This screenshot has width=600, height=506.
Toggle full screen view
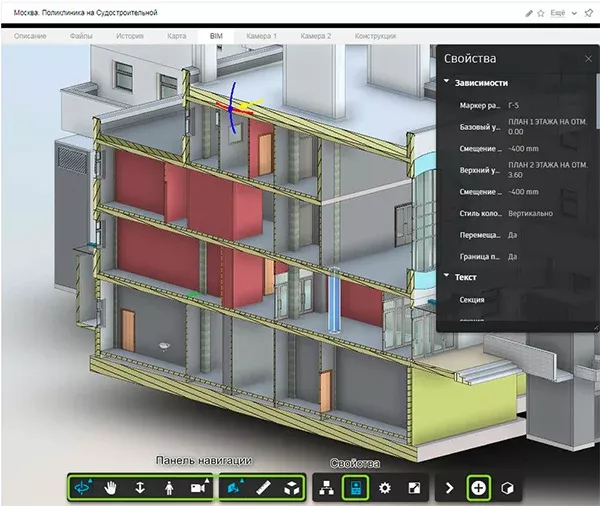coord(414,488)
